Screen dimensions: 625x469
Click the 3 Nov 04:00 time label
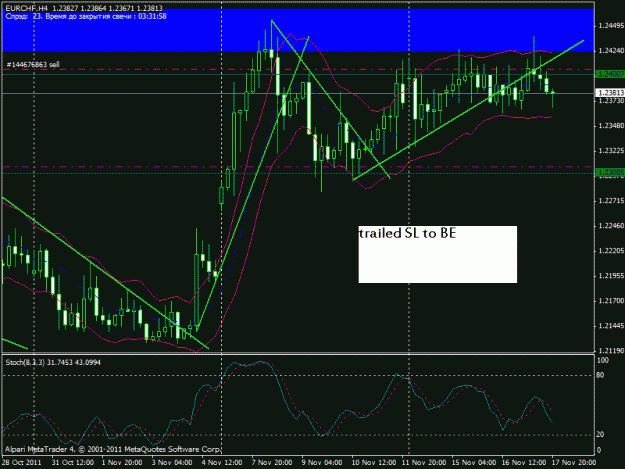pos(172,463)
